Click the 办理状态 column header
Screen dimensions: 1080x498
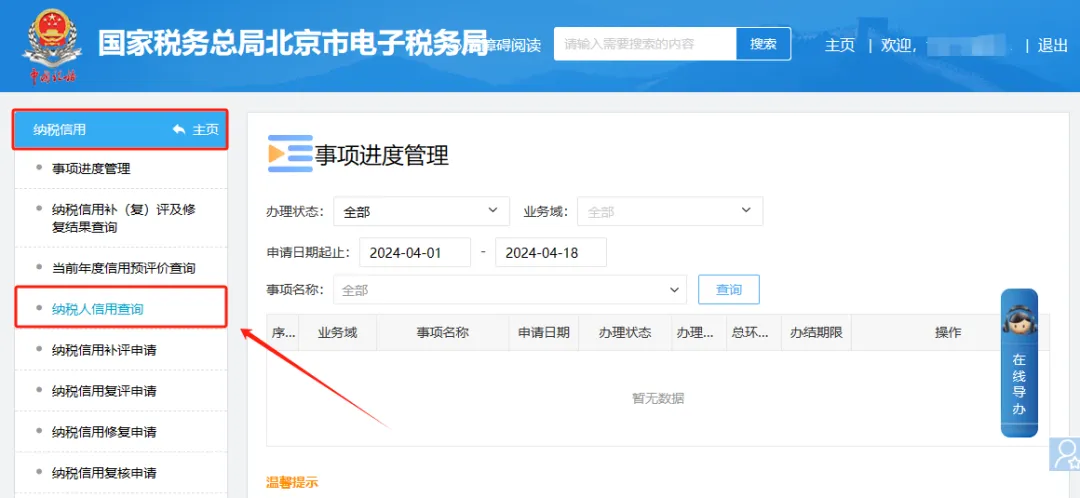625,333
